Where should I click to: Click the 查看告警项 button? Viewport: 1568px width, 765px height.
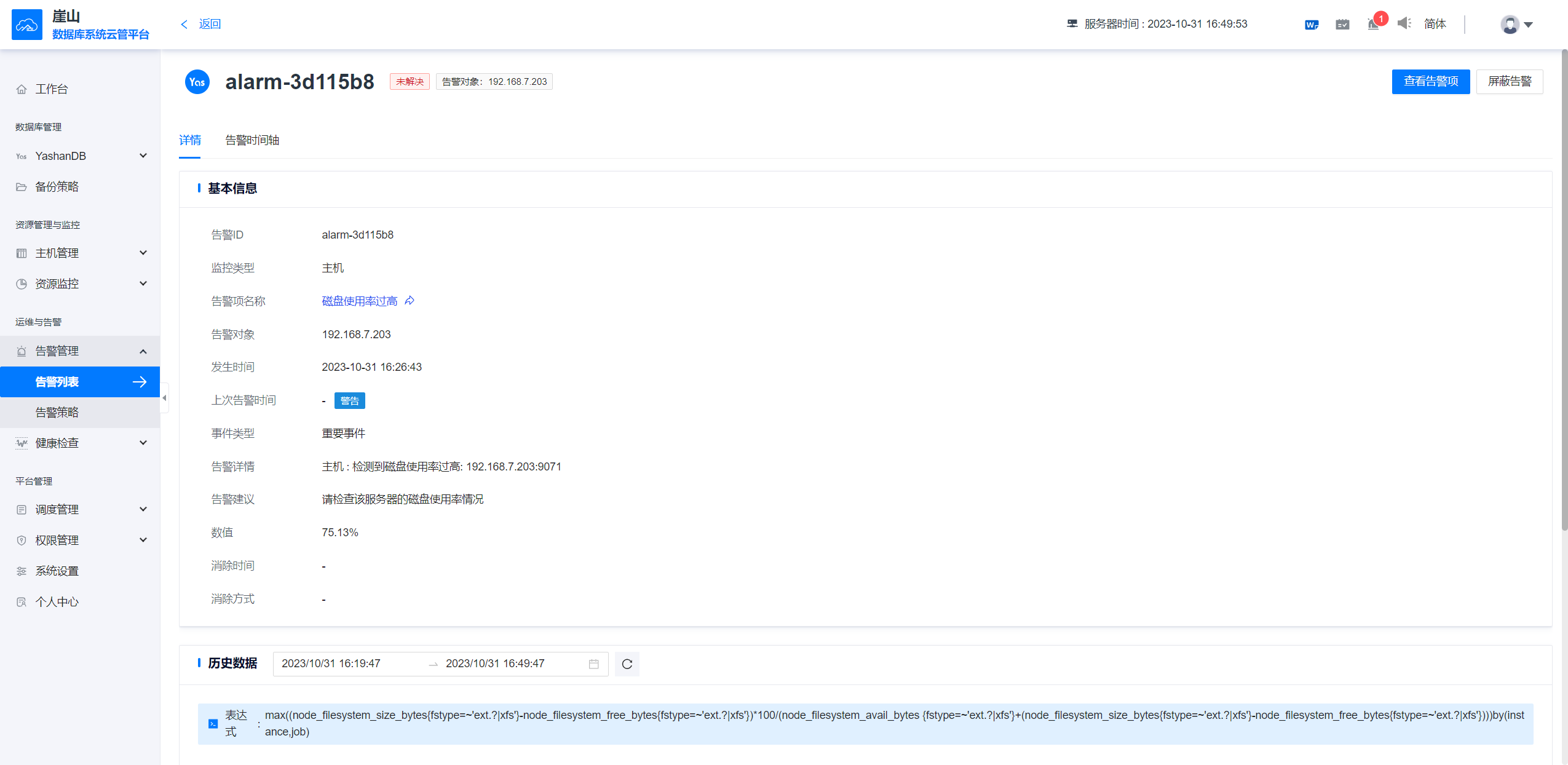click(x=1430, y=81)
